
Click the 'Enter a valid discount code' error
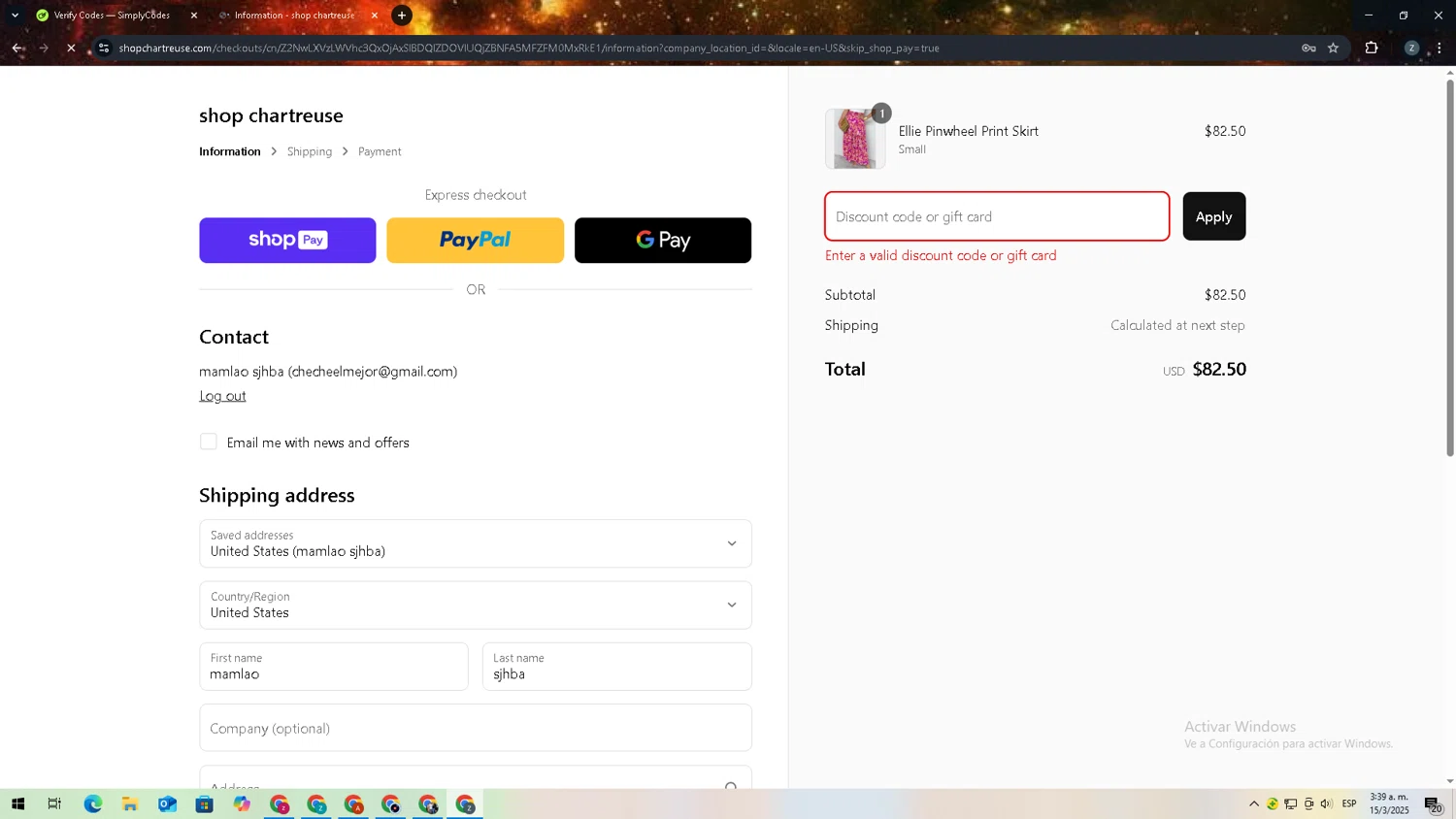pyautogui.click(x=941, y=255)
